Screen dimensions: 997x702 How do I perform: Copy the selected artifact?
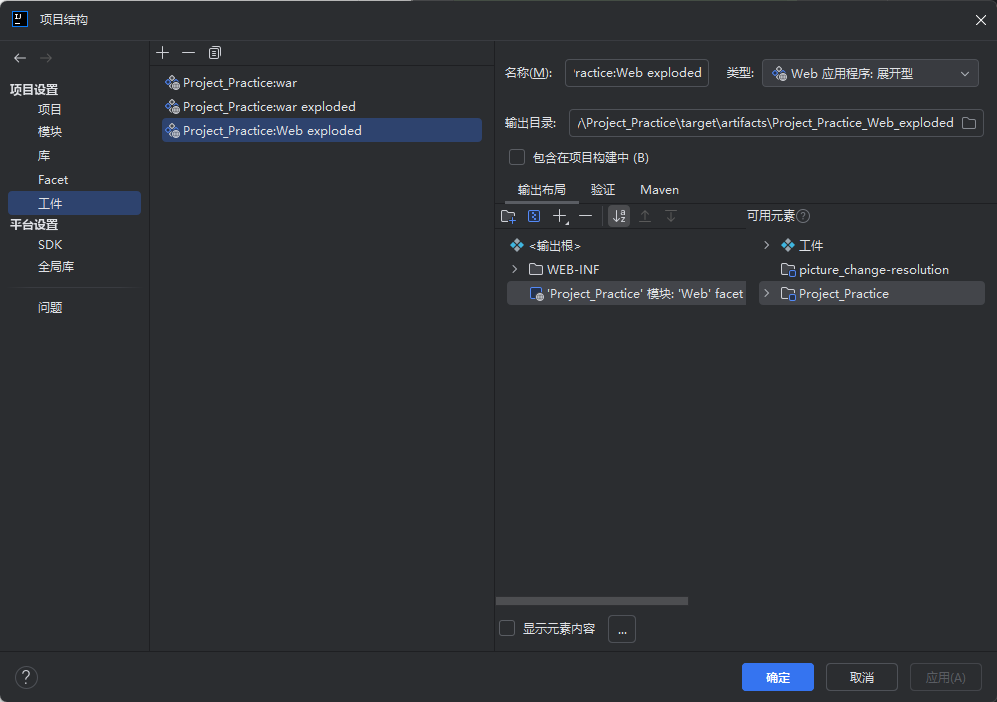pyautogui.click(x=215, y=53)
